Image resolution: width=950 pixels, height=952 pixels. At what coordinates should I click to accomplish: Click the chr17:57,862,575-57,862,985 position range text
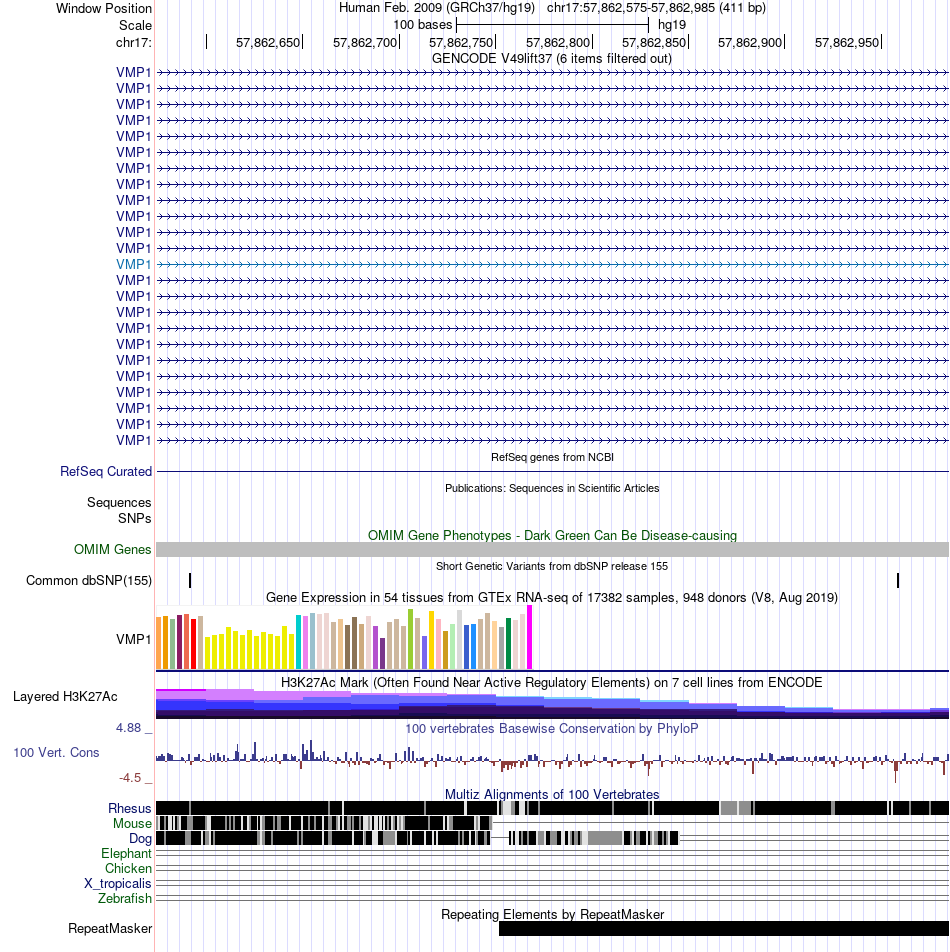click(656, 8)
